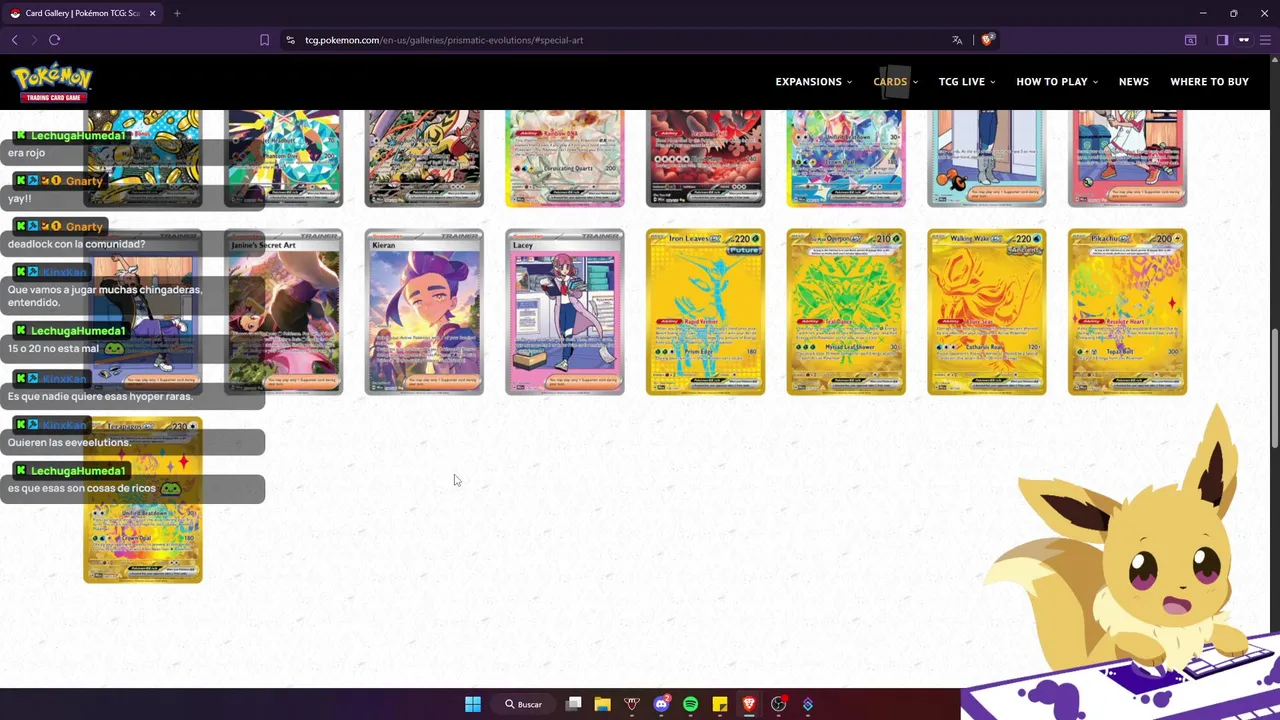Bookmark this page with the bookmark icon
The width and height of the screenshot is (1280, 720).
(x=264, y=40)
